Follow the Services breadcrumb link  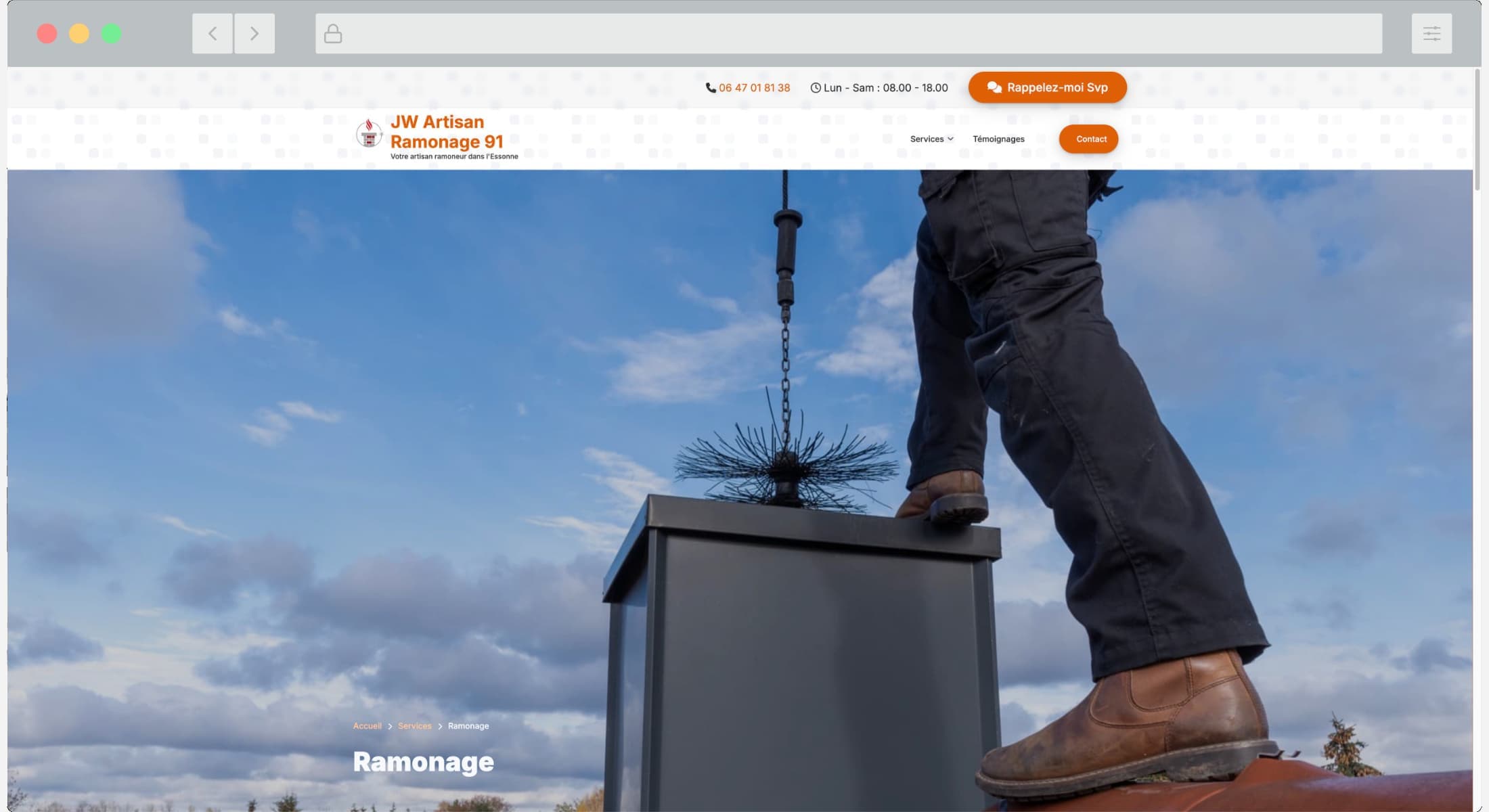414,726
